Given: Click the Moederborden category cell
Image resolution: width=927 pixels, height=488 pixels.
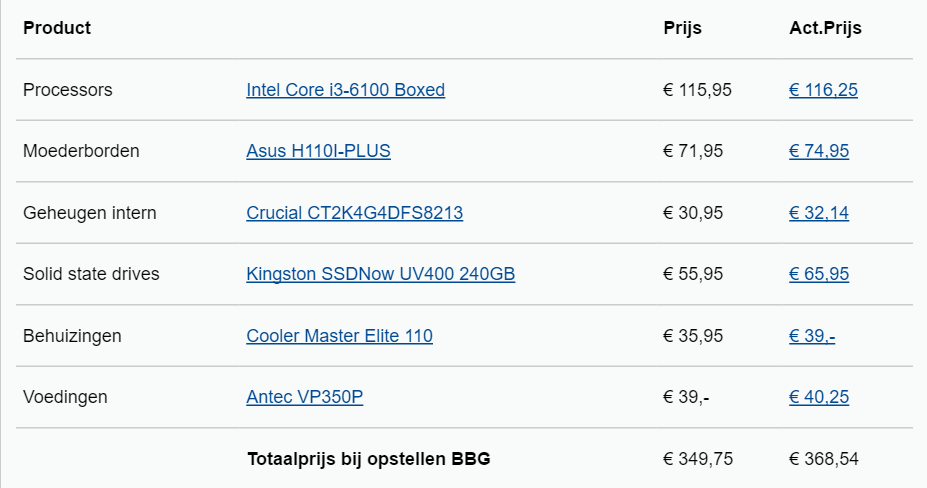Looking at the screenshot, I should point(81,151).
